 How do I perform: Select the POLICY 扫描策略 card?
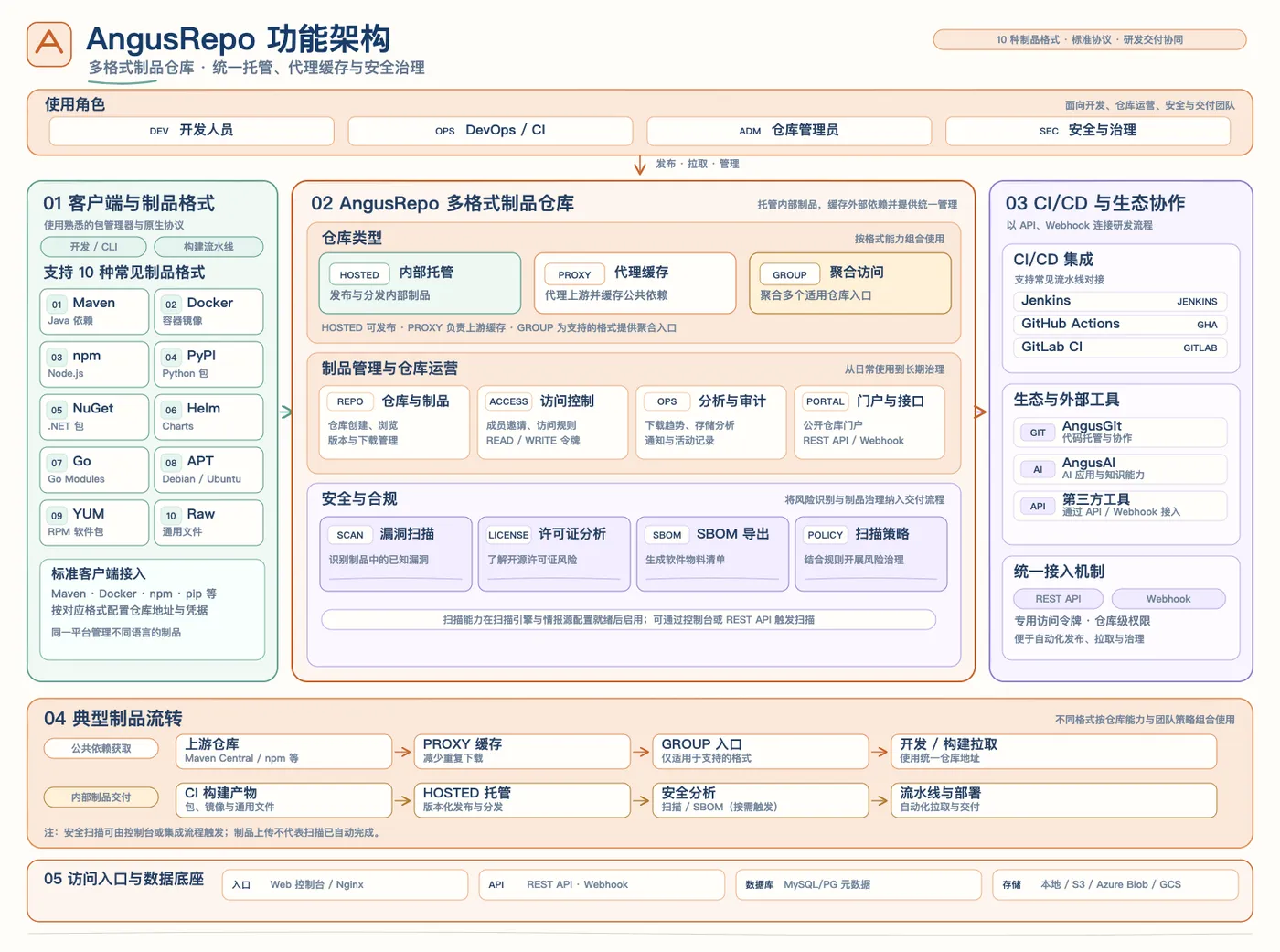tap(871, 553)
